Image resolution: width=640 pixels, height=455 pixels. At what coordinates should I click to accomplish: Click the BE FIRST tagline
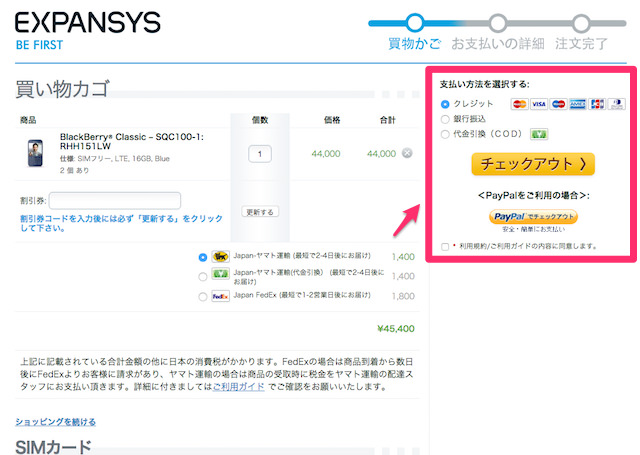39,45
